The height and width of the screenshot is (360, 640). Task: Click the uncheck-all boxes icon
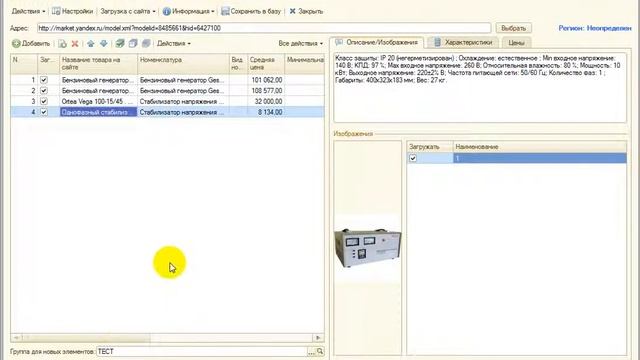point(133,43)
